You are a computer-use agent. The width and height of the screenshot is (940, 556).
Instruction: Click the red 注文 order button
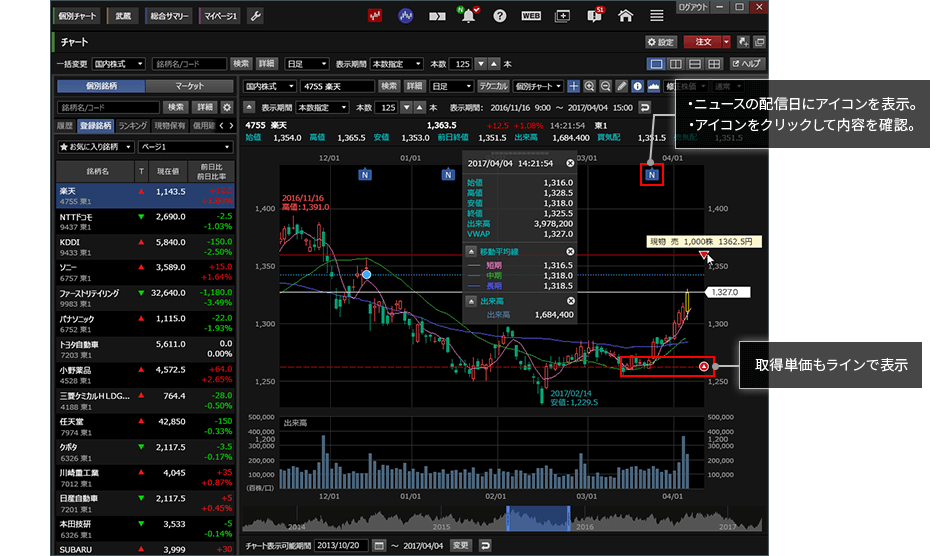pos(702,42)
